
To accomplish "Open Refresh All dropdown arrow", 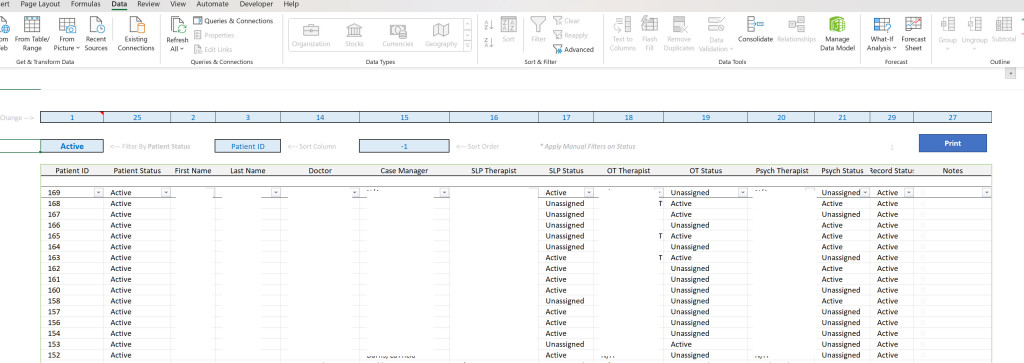I will 182,49.
